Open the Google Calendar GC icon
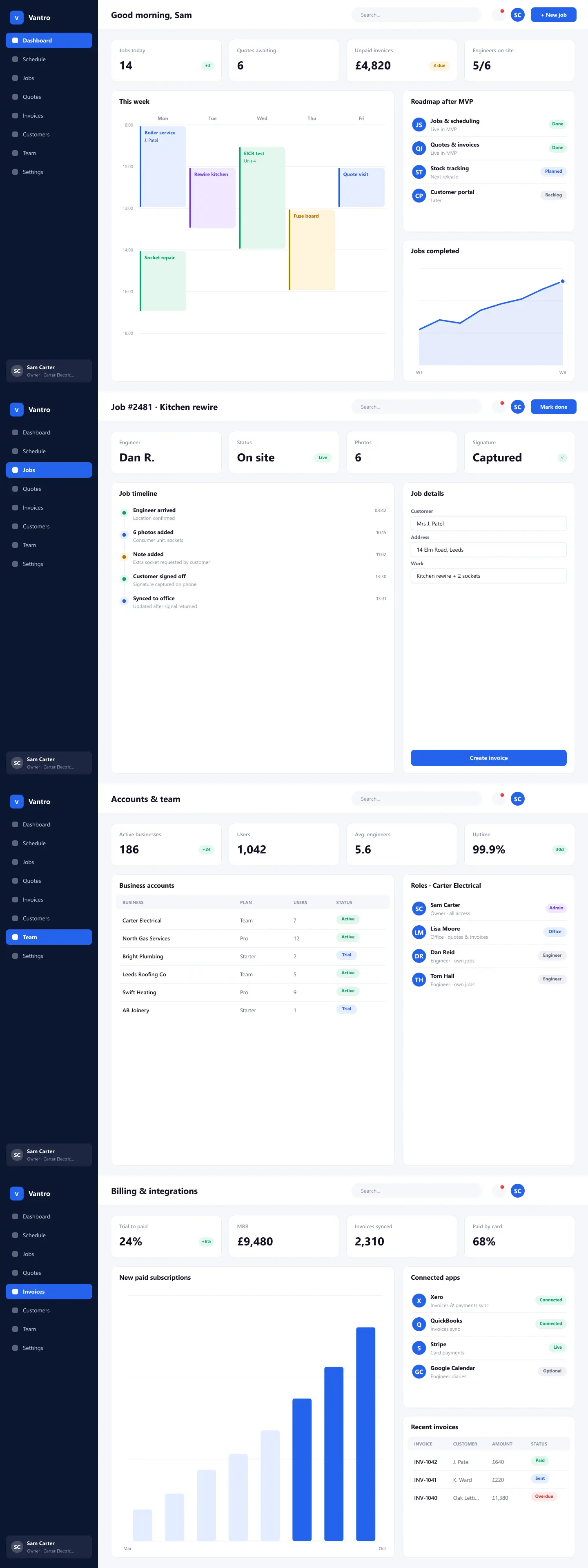Viewport: 588px width, 1568px height. (x=419, y=1372)
